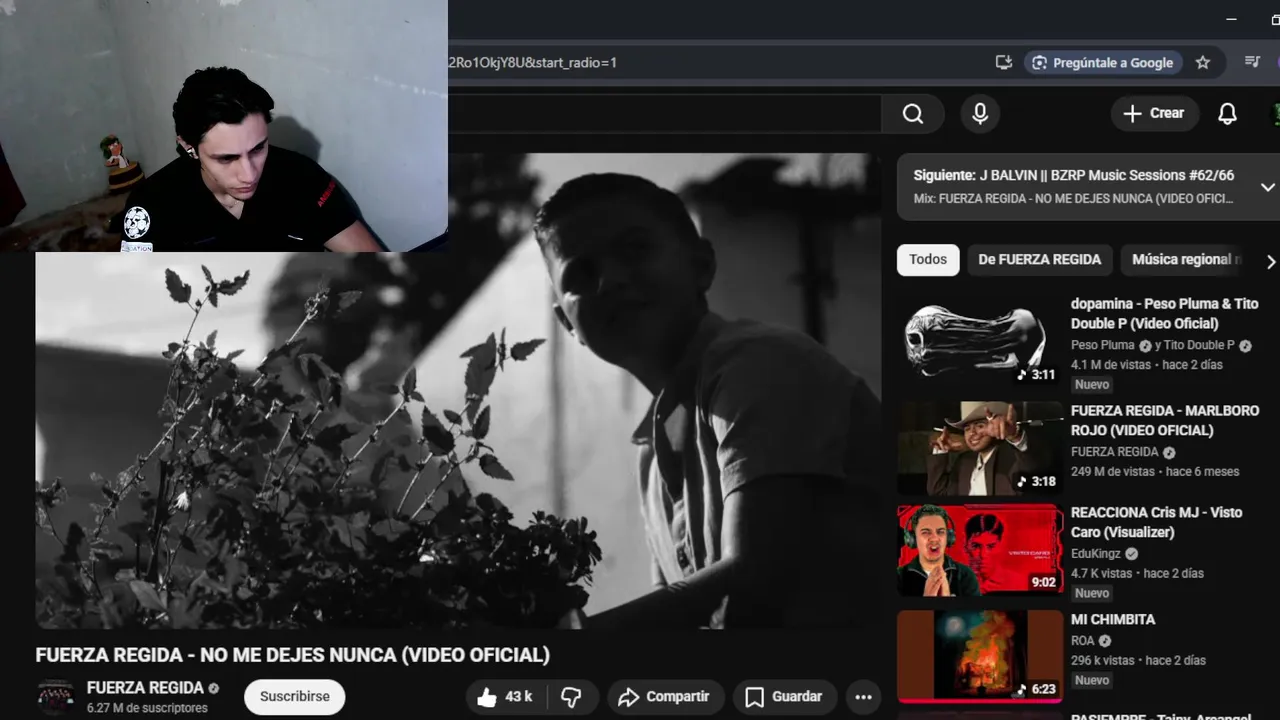Open the ROA channel name
The height and width of the screenshot is (720, 1280).
1082,640
